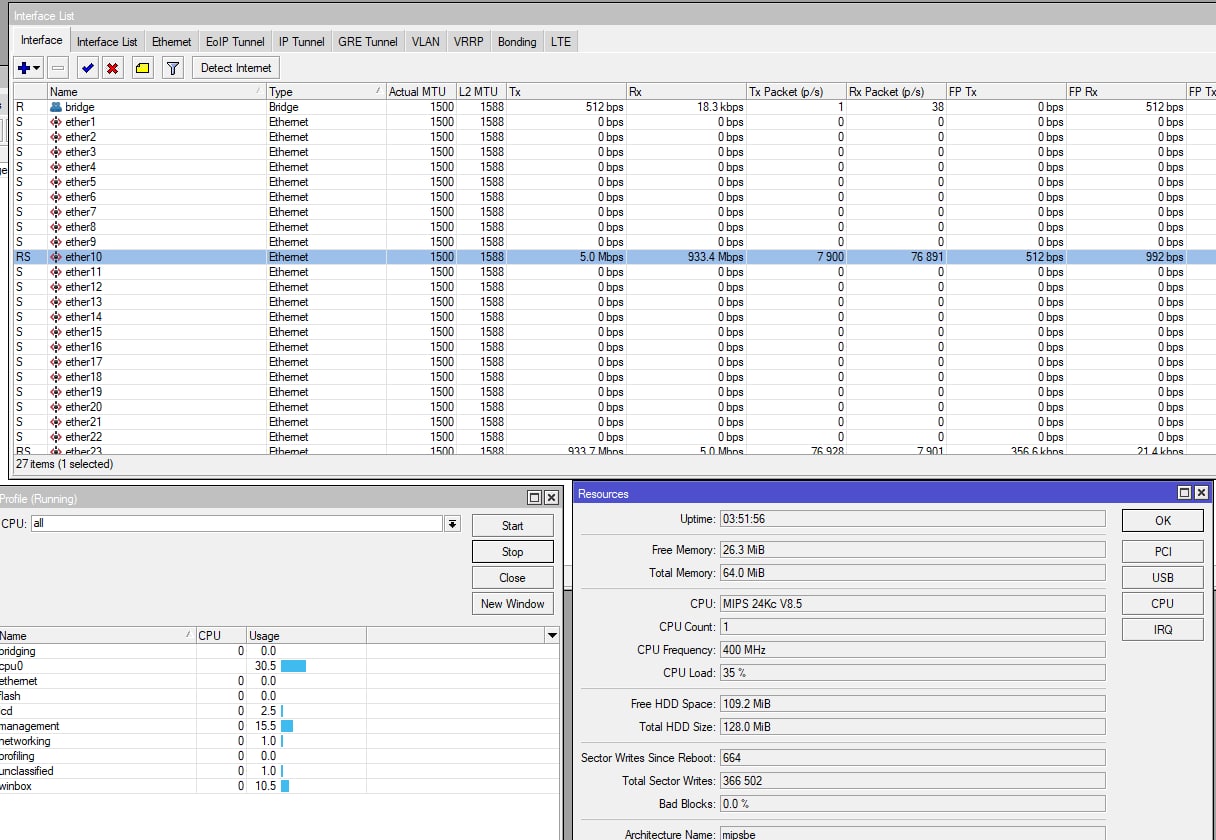This screenshot has height=840, width=1216.
Task: Click the Usage column header in Profile
Action: point(306,636)
